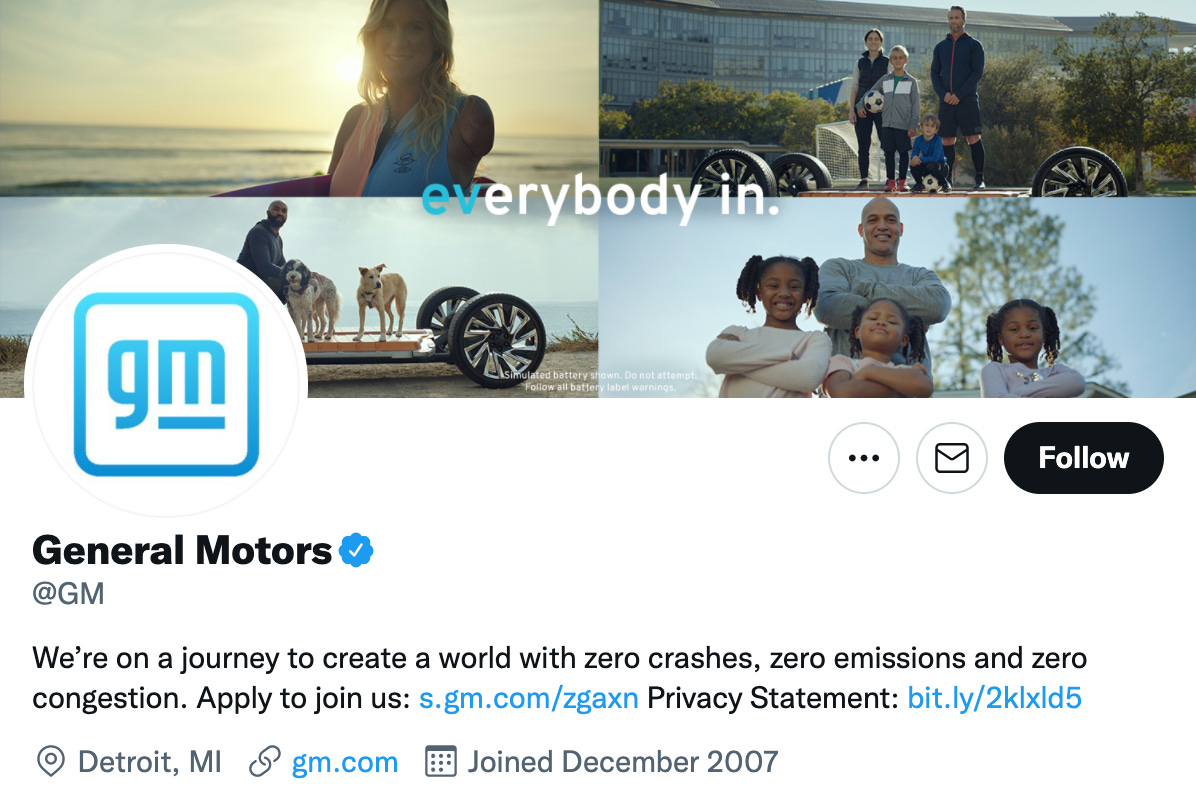Open the bit.ly/2klxld5 privacy link

[994, 698]
